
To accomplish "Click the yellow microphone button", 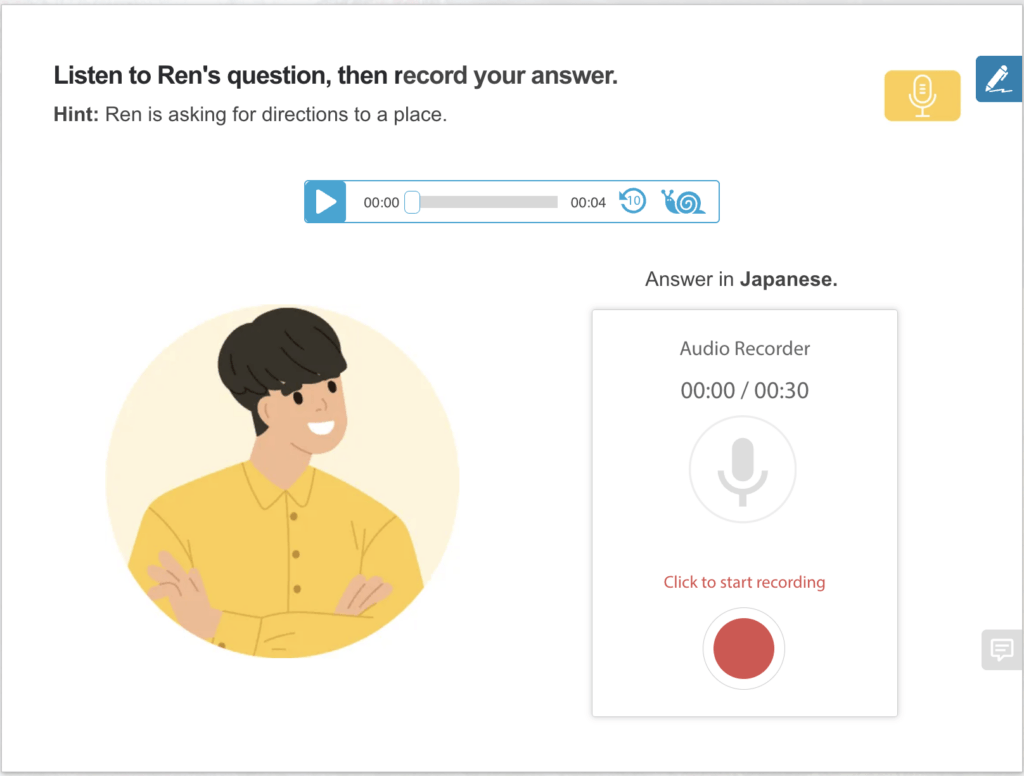I will 922,96.
